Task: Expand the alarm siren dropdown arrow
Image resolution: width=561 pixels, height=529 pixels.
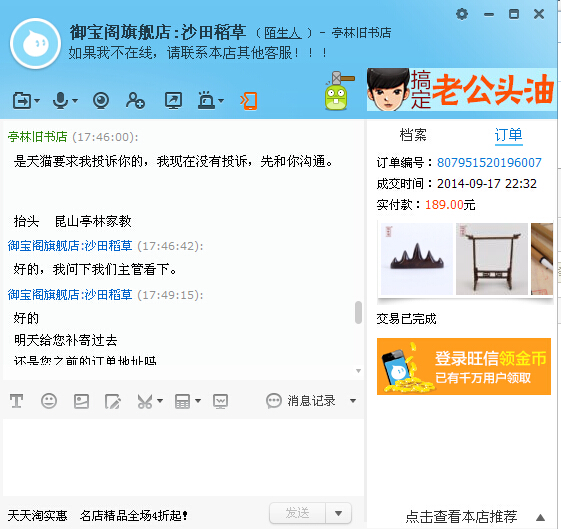Action: click(x=221, y=101)
